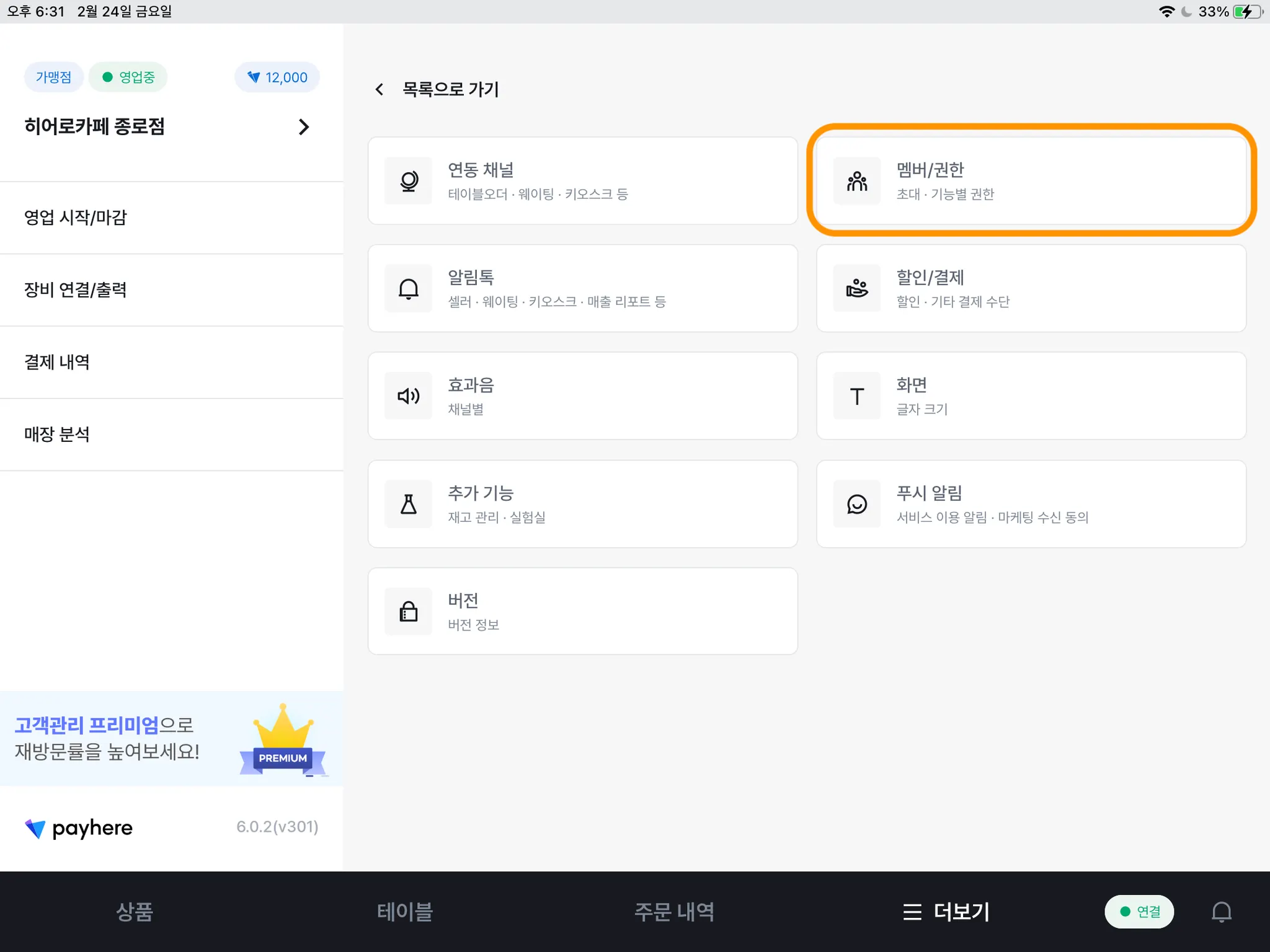Tap the 화면 letter T icon

[x=856, y=396]
